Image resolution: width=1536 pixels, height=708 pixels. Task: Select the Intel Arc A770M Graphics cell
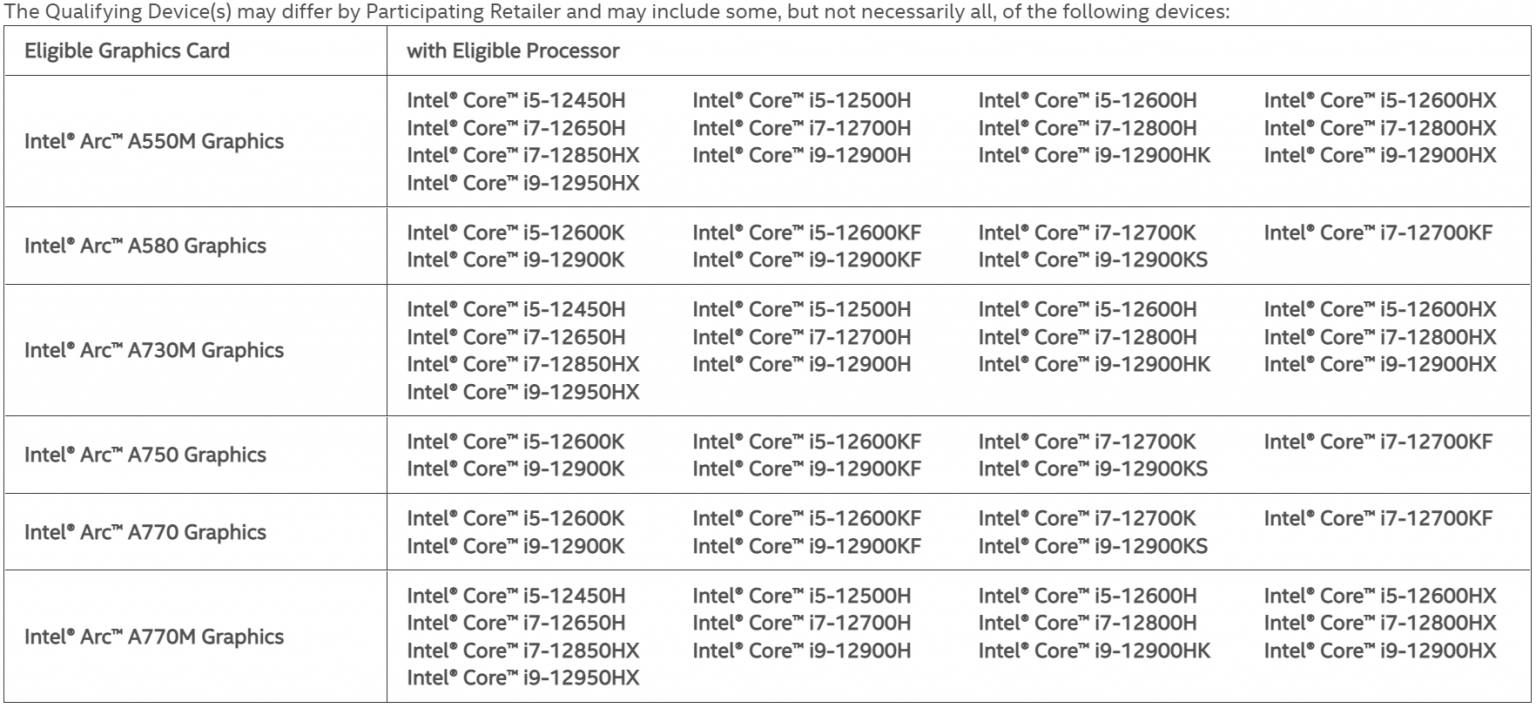click(x=154, y=636)
